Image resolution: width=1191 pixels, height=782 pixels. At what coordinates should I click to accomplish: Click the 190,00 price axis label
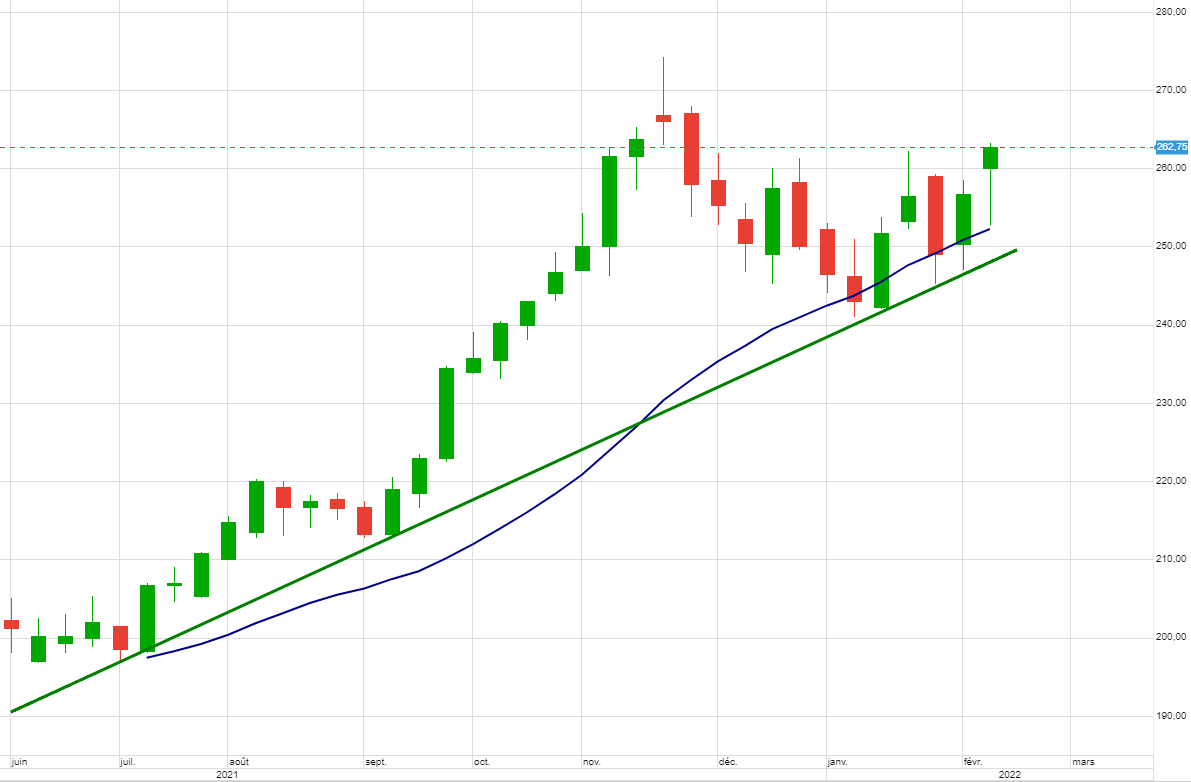pos(1170,716)
